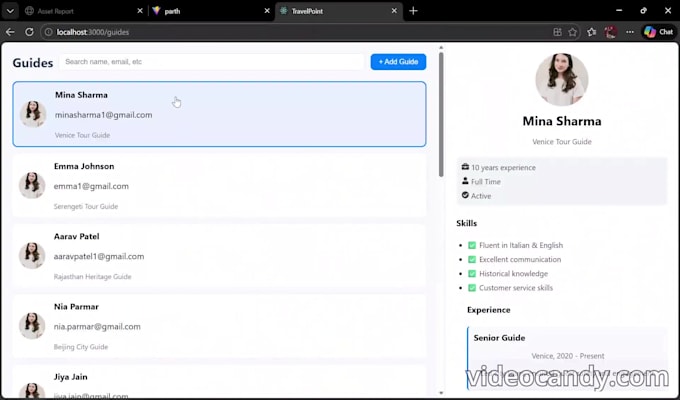The image size is (680, 400).
Task: Click the Guides page heading
Action: click(x=33, y=63)
